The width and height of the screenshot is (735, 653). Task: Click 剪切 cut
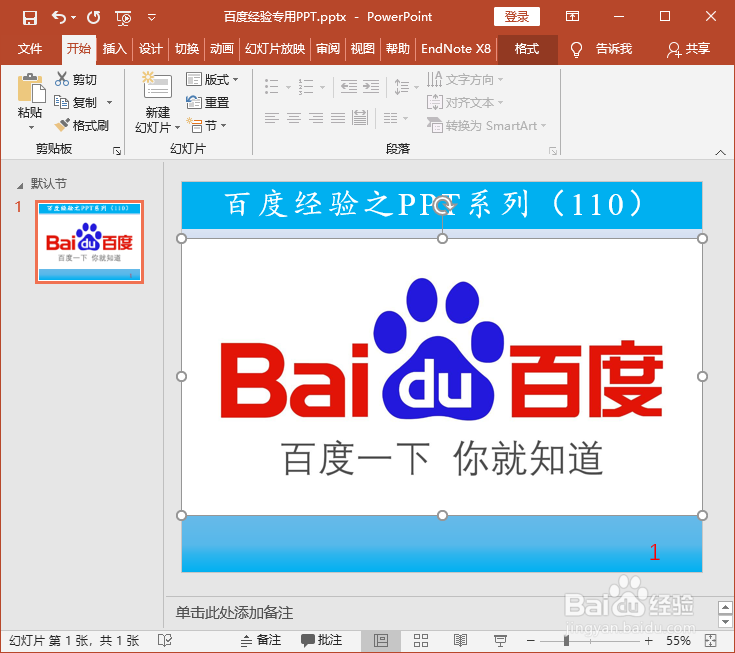click(x=75, y=79)
